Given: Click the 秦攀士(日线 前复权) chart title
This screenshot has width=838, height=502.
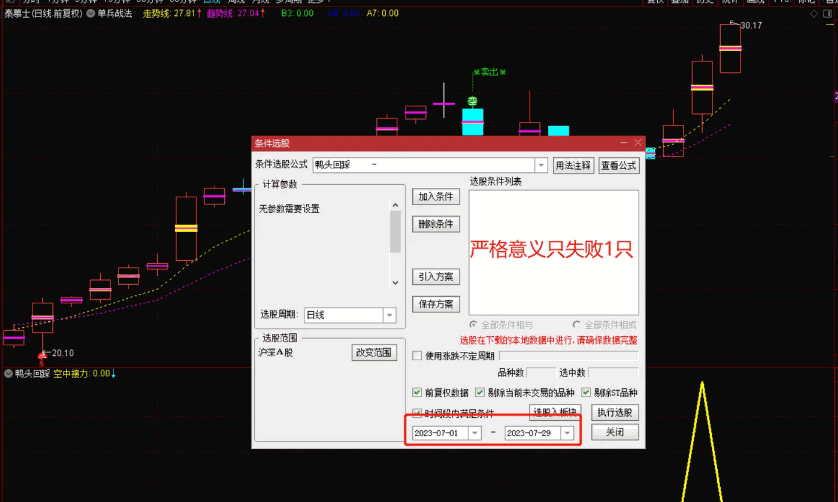Looking at the screenshot, I should point(44,13).
